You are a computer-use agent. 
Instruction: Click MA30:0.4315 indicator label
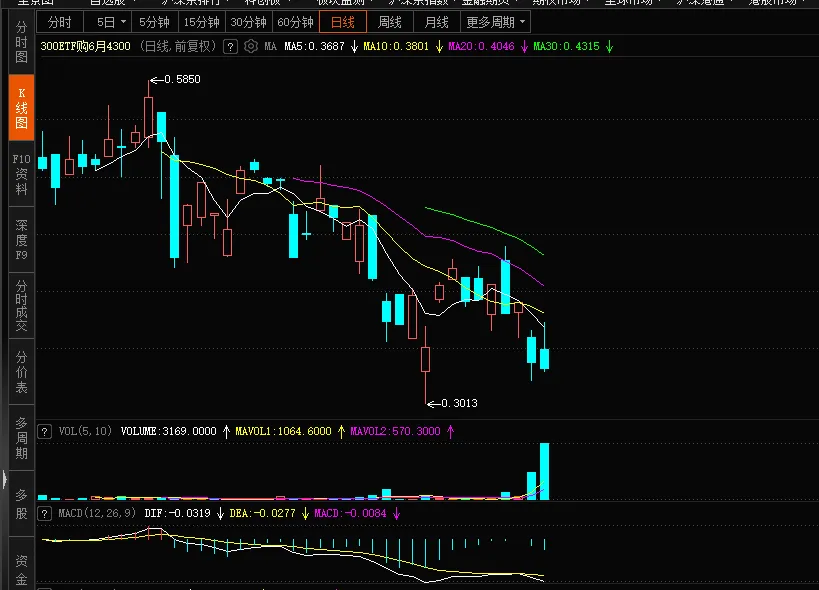point(566,46)
